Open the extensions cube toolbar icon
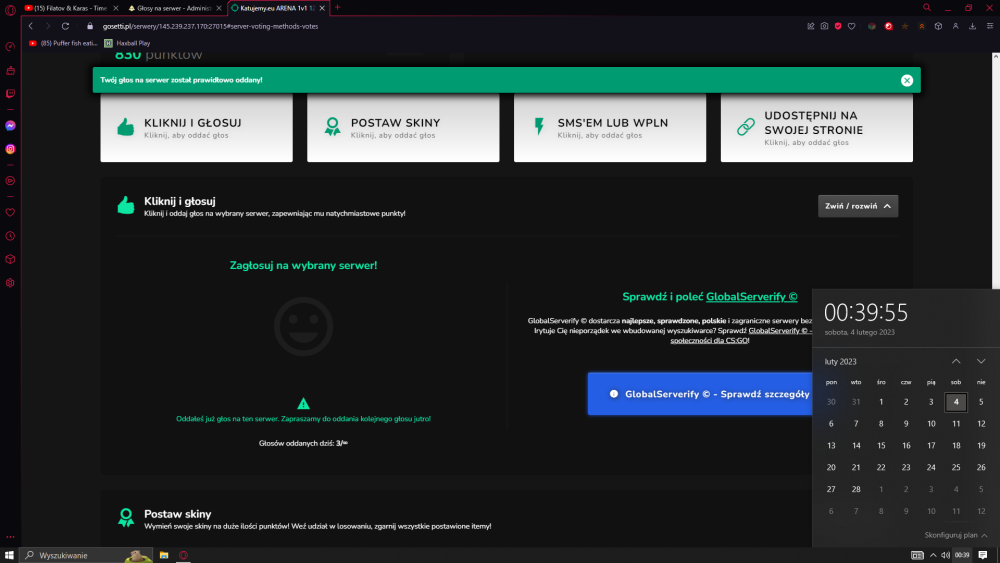 tap(938, 26)
